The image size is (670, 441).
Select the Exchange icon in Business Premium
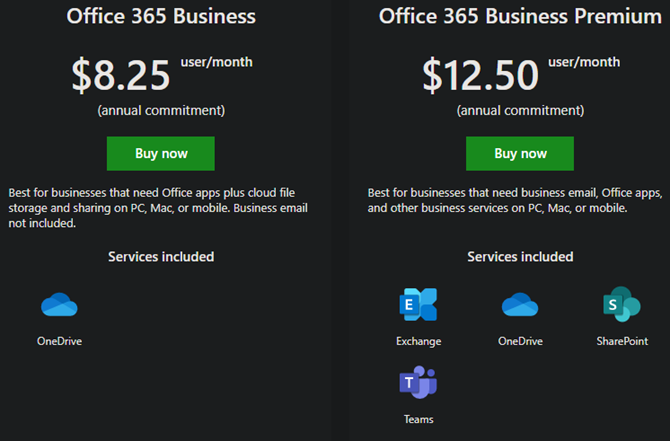(x=418, y=304)
